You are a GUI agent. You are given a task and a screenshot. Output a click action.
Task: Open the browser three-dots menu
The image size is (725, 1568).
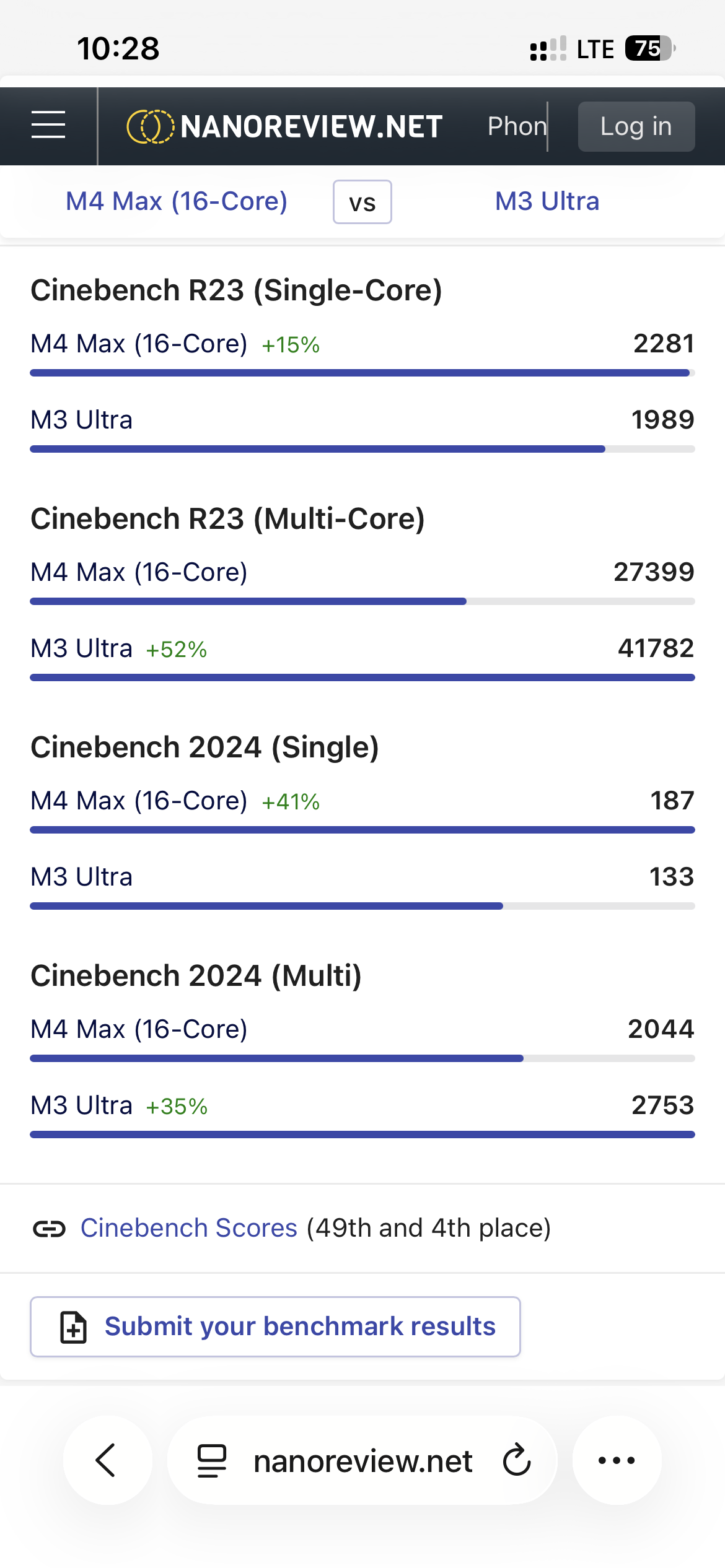pyautogui.click(x=617, y=1460)
